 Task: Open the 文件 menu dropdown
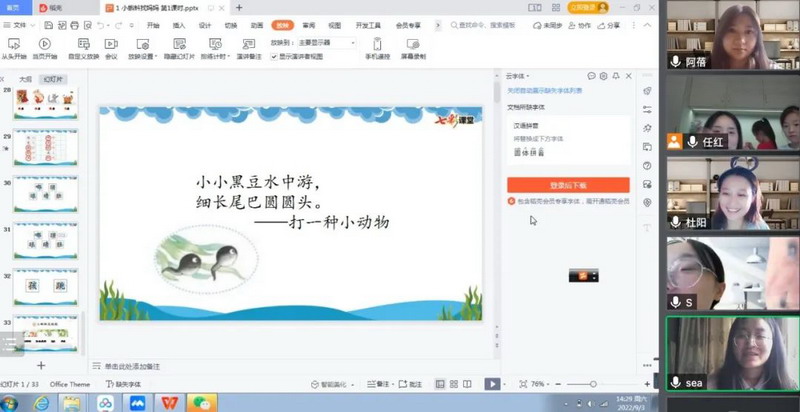tap(22, 25)
